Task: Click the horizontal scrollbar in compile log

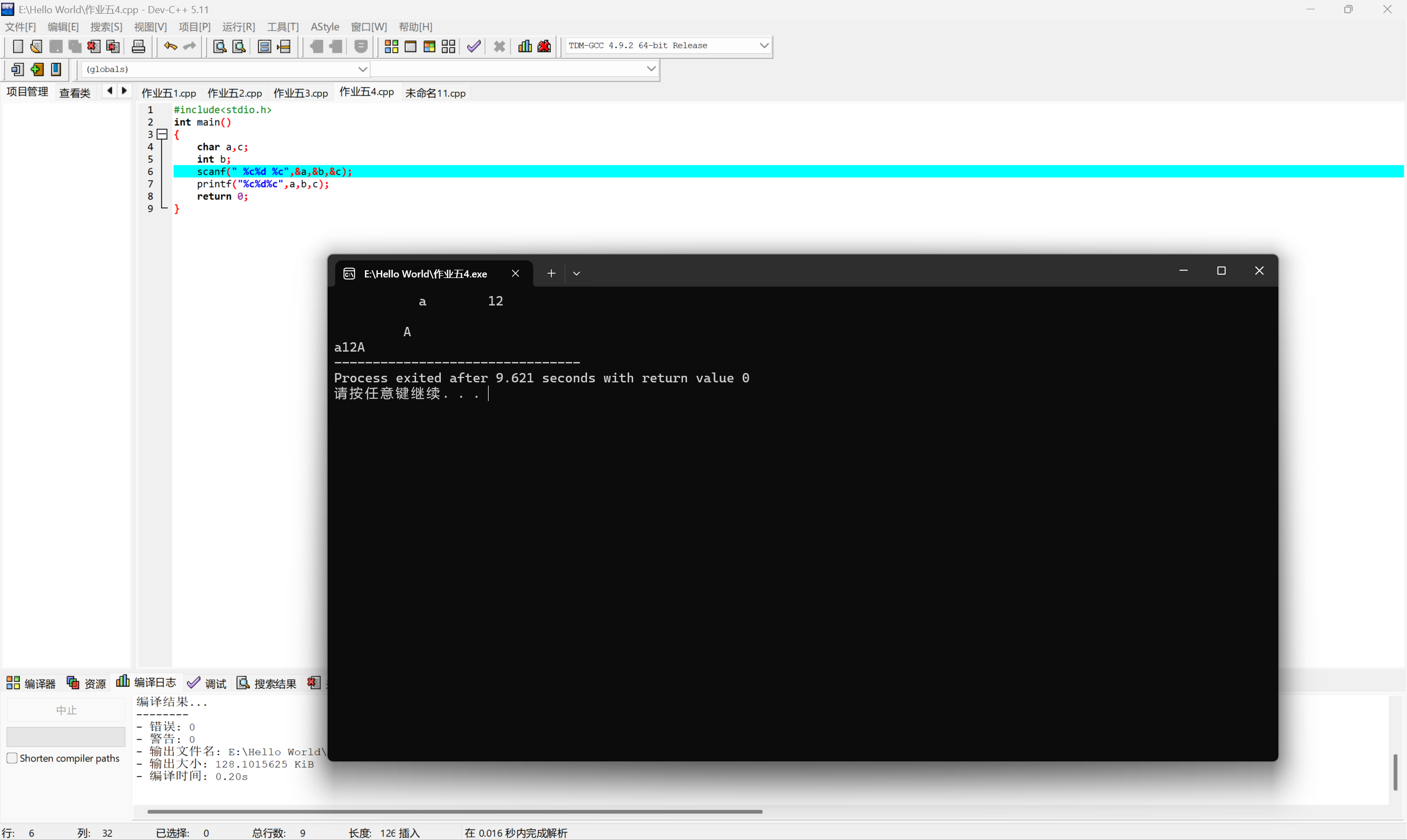Action: pos(454,811)
